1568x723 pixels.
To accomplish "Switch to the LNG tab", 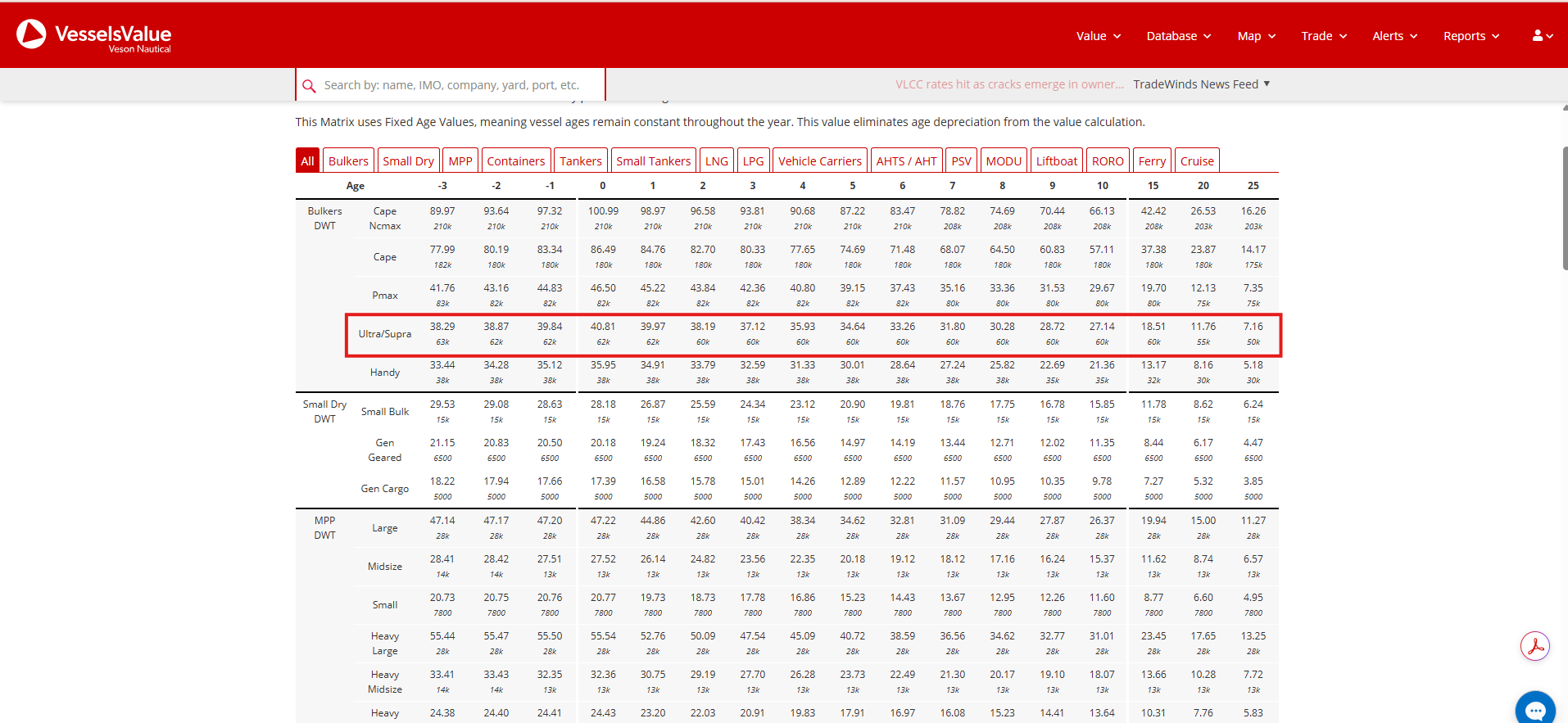I will point(717,160).
